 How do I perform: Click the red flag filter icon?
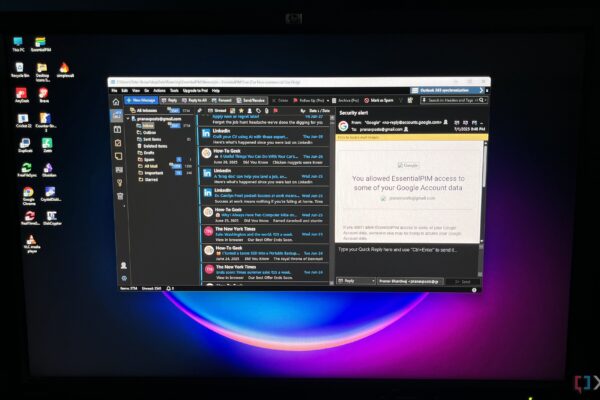pos(276,111)
